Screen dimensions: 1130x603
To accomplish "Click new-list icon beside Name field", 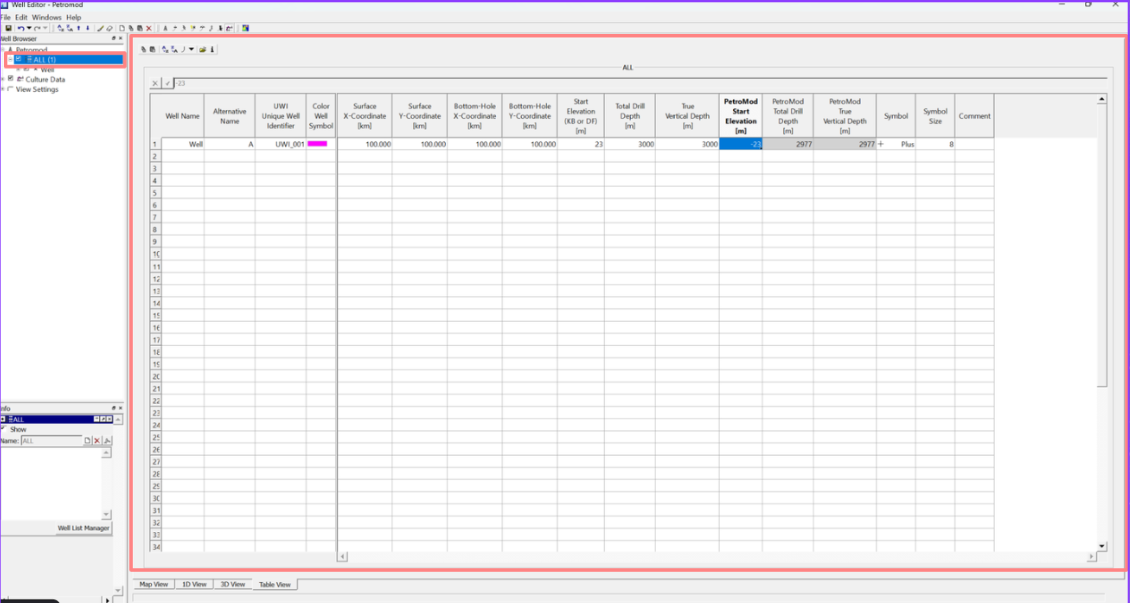I will 87,440.
